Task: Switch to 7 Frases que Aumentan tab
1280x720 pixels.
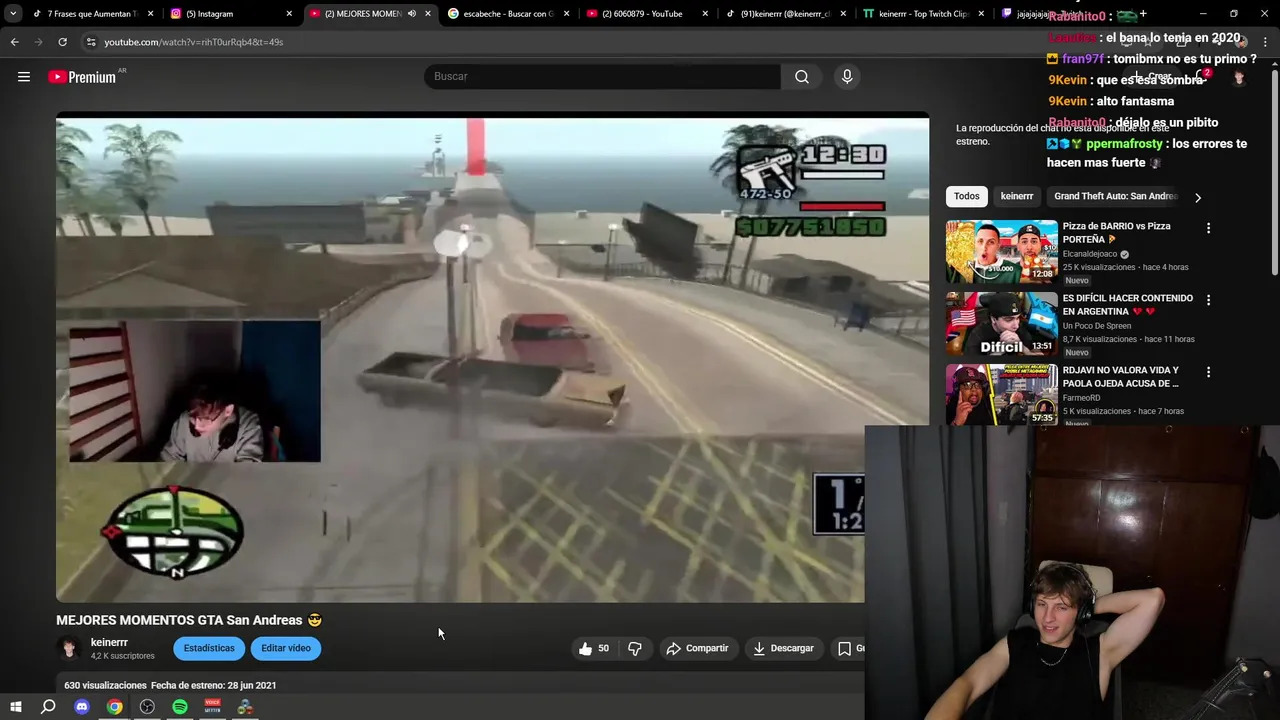Action: click(83, 14)
